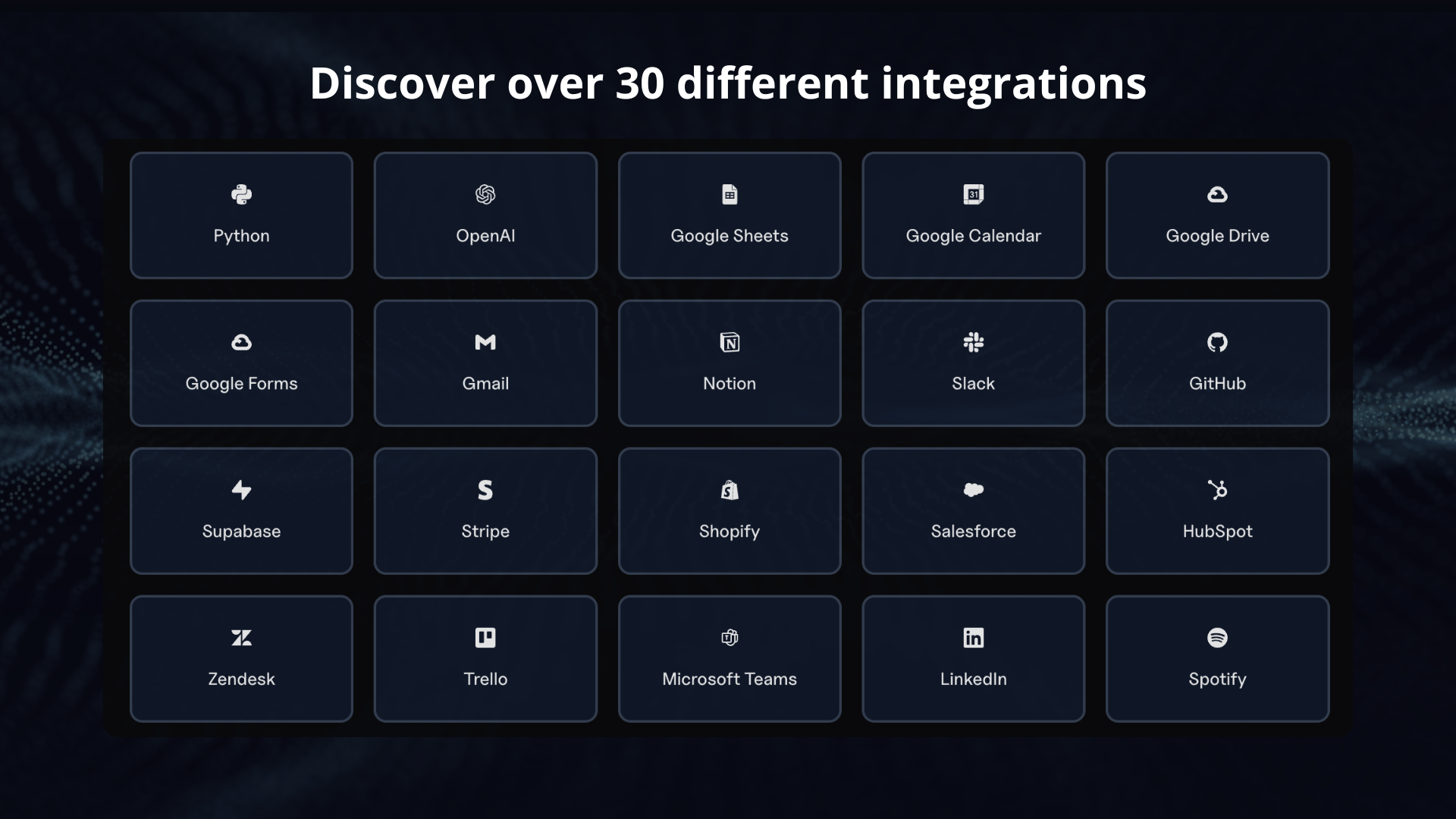Click the HubSpot sprocket icon

click(1217, 490)
